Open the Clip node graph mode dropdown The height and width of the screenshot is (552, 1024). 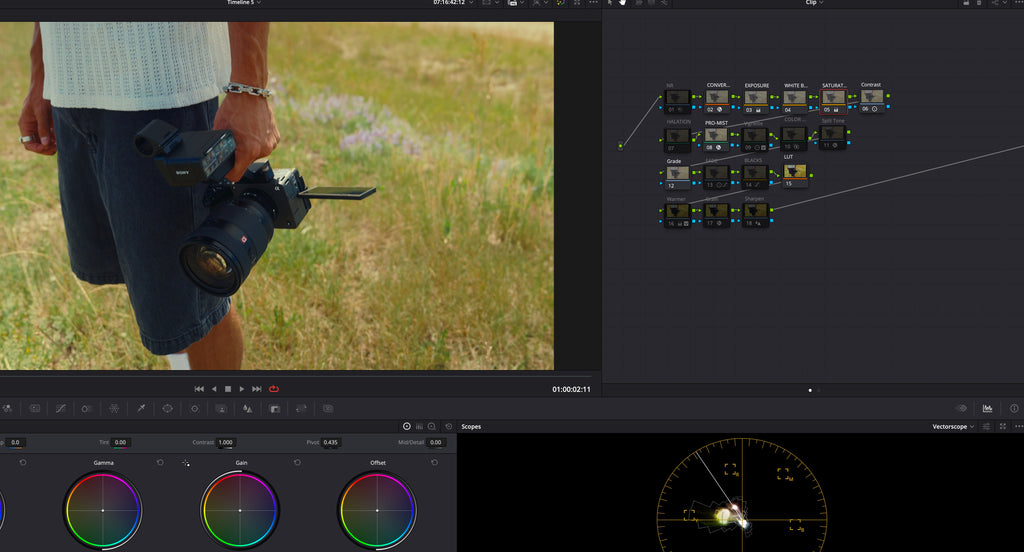tap(814, 3)
